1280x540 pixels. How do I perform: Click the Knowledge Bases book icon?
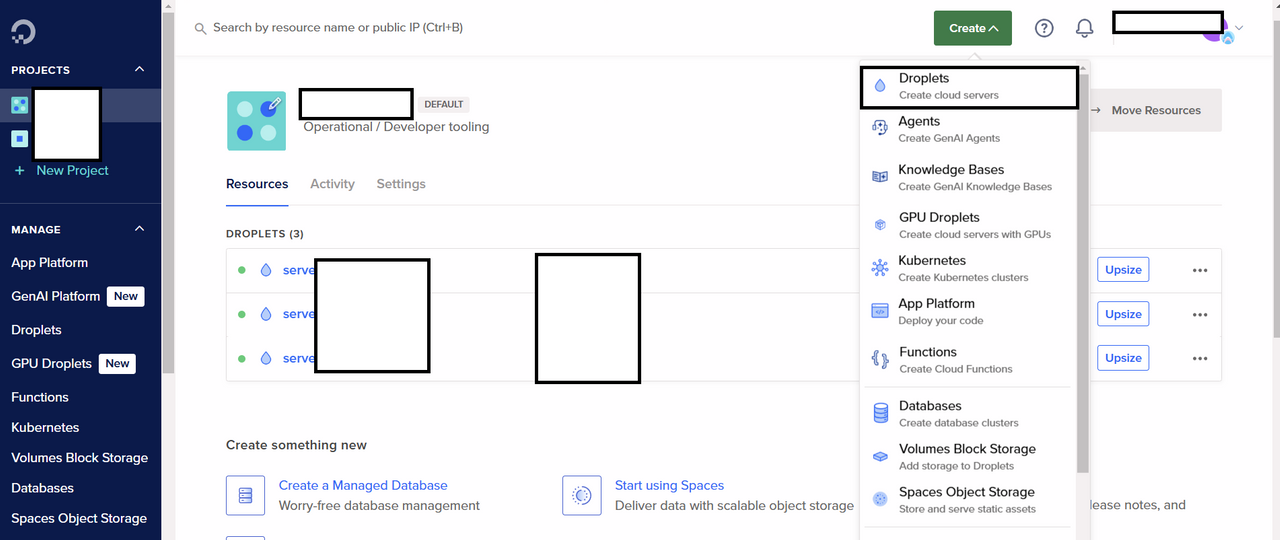tap(880, 177)
